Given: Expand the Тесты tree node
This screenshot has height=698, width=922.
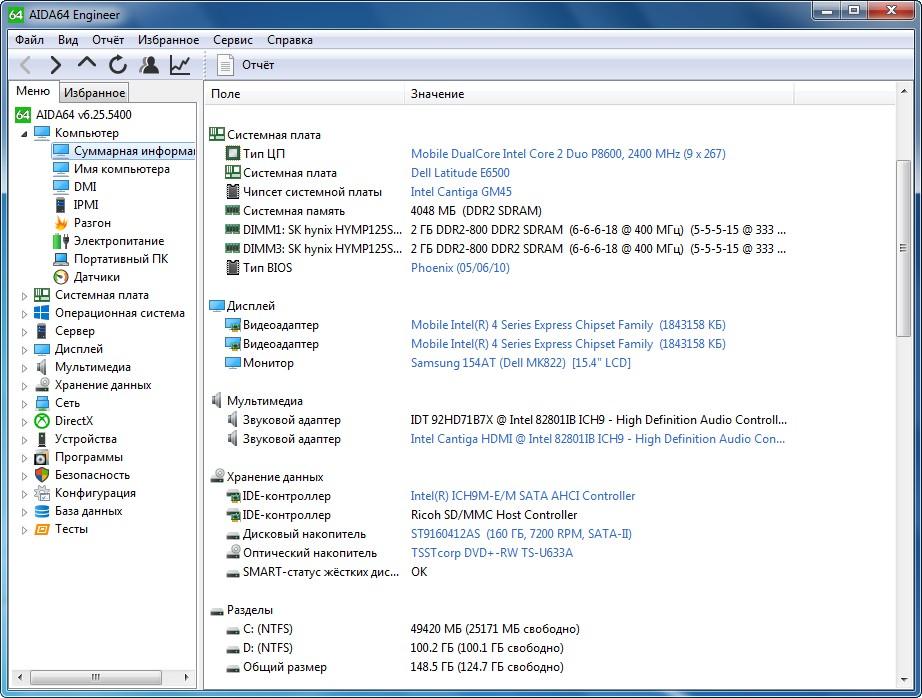Looking at the screenshot, I should pyautogui.click(x=25, y=529).
